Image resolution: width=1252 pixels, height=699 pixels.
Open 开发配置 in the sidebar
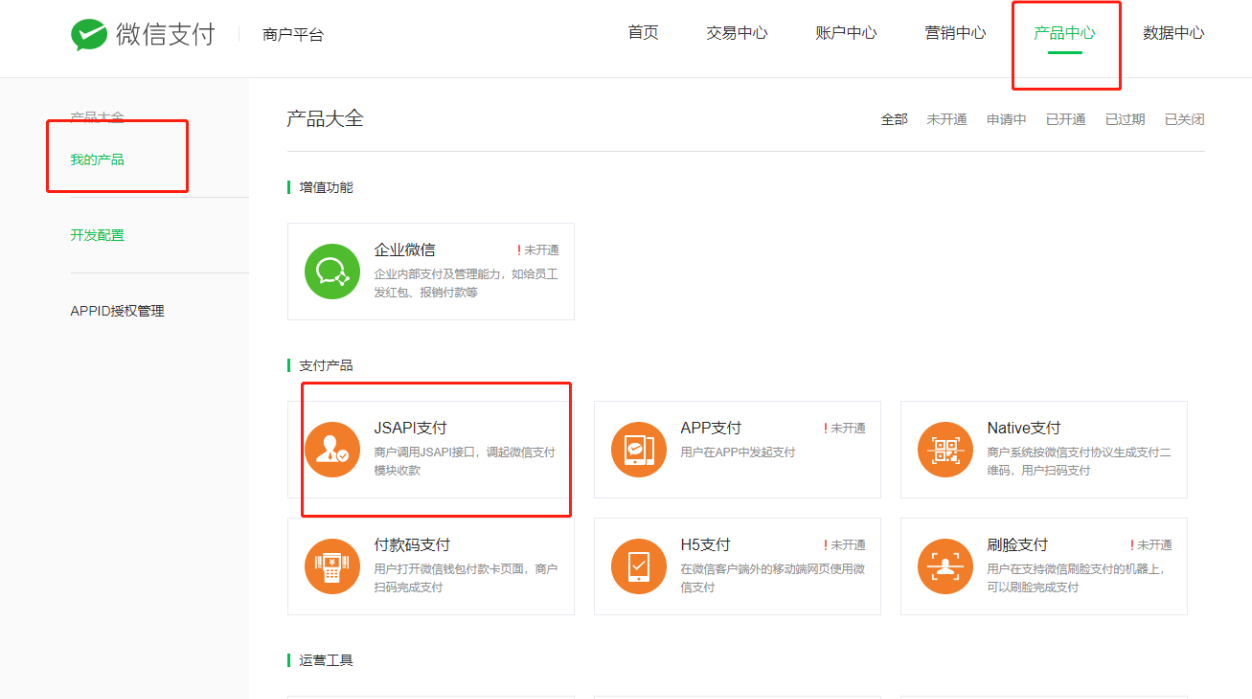[97, 236]
